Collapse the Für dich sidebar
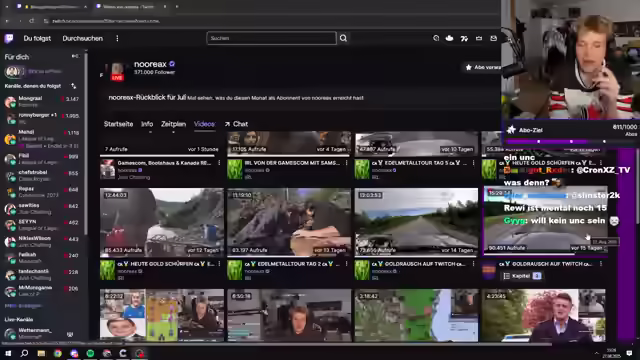Viewport: 640px width, 360px height. [x=75, y=56]
